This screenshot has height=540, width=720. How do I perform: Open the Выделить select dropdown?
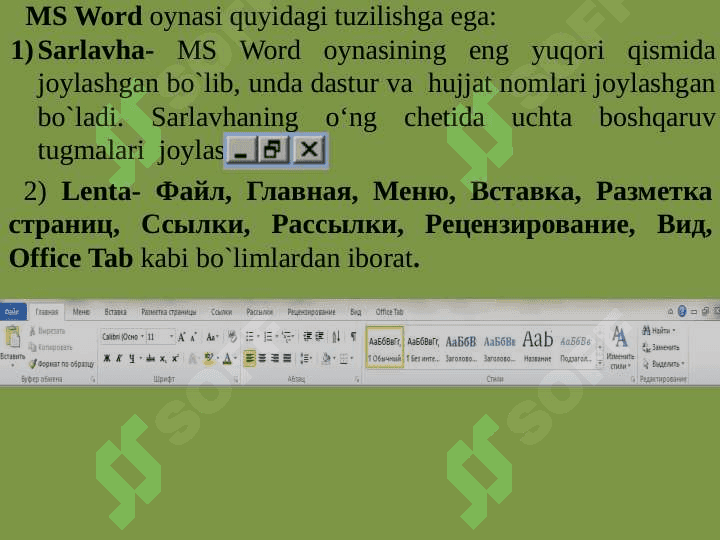663,364
